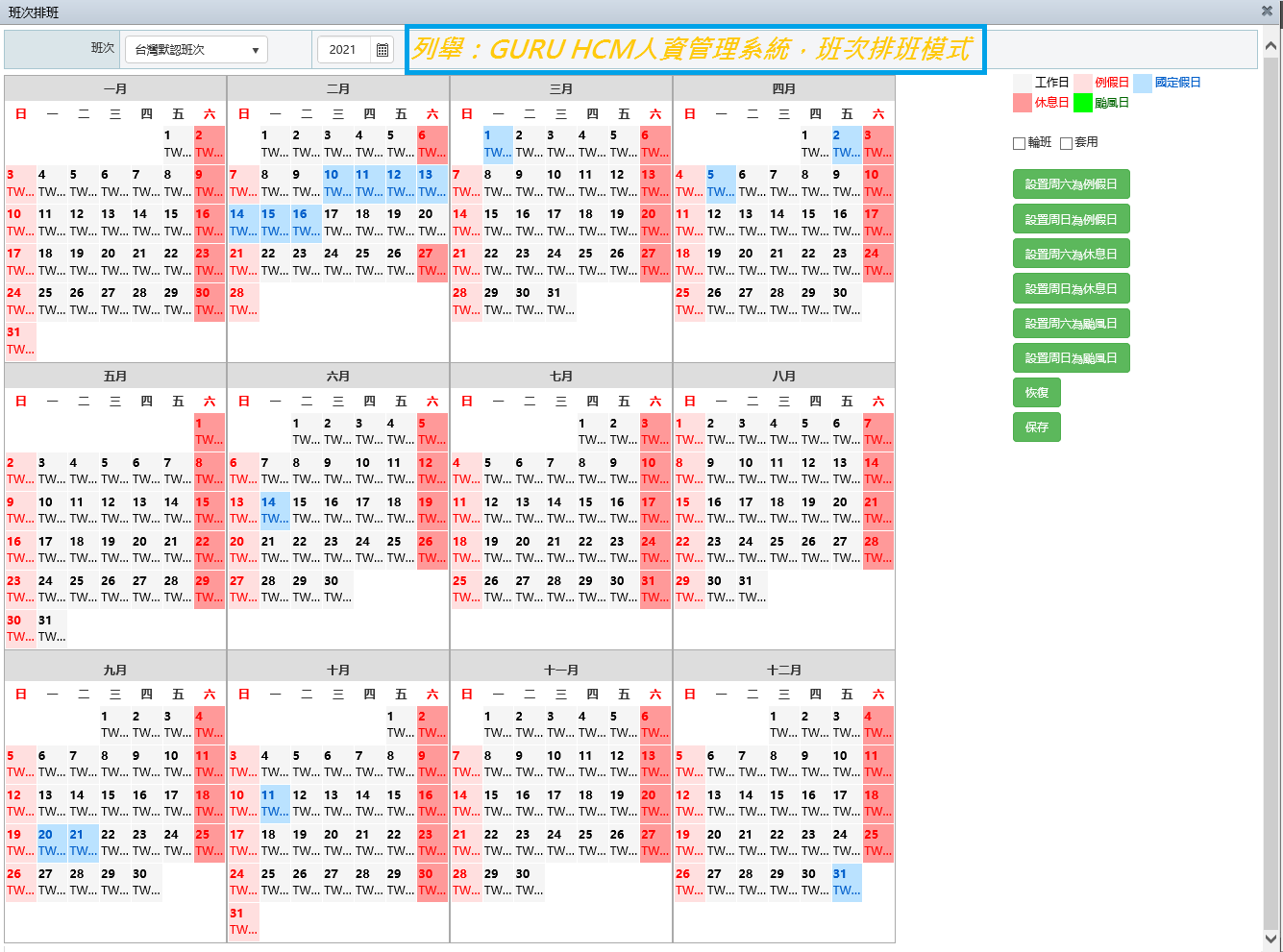The width and height of the screenshot is (1283, 952).
Task: Select August 1 day cell
Action: pos(689,430)
